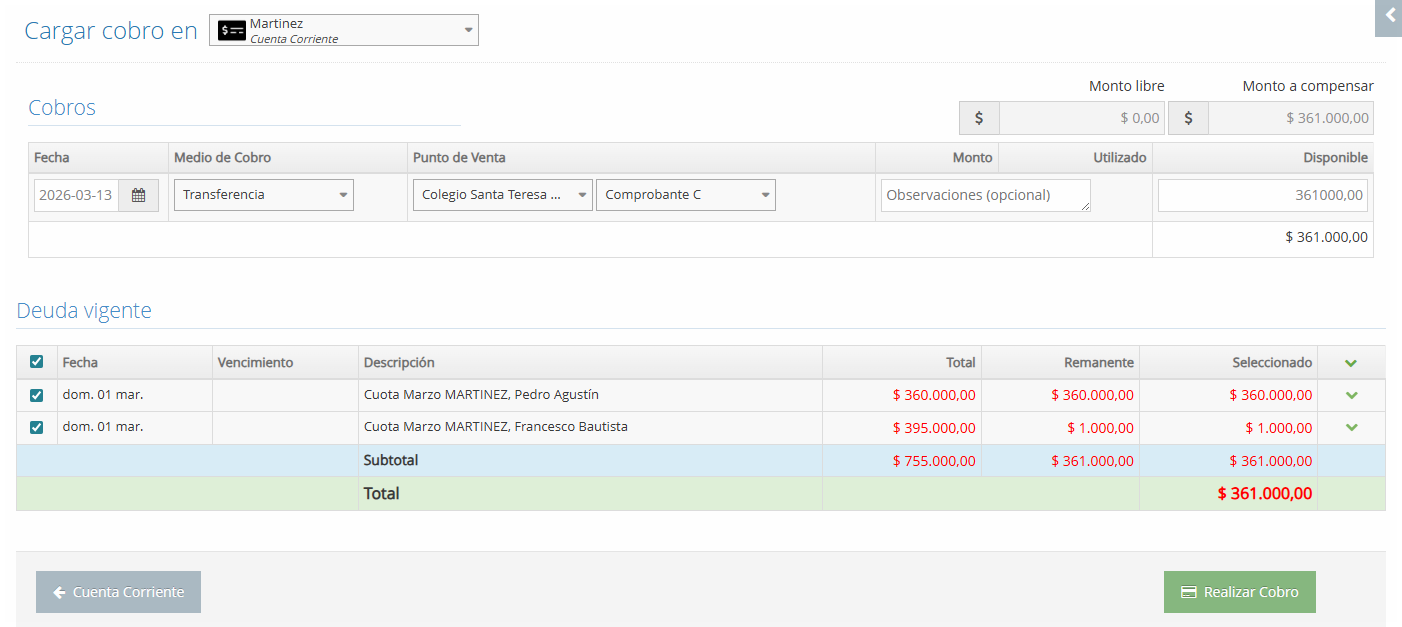The image size is (1402, 627).
Task: Toggle the select-all debts checkbox
Action: [x=37, y=362]
